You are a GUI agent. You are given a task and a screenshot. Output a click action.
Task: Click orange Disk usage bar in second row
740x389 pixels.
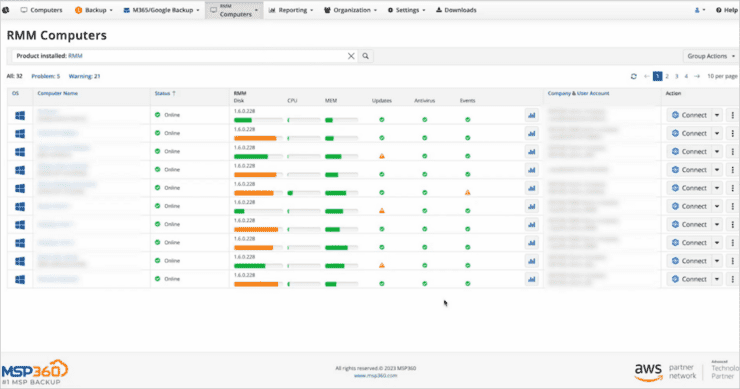(258, 138)
